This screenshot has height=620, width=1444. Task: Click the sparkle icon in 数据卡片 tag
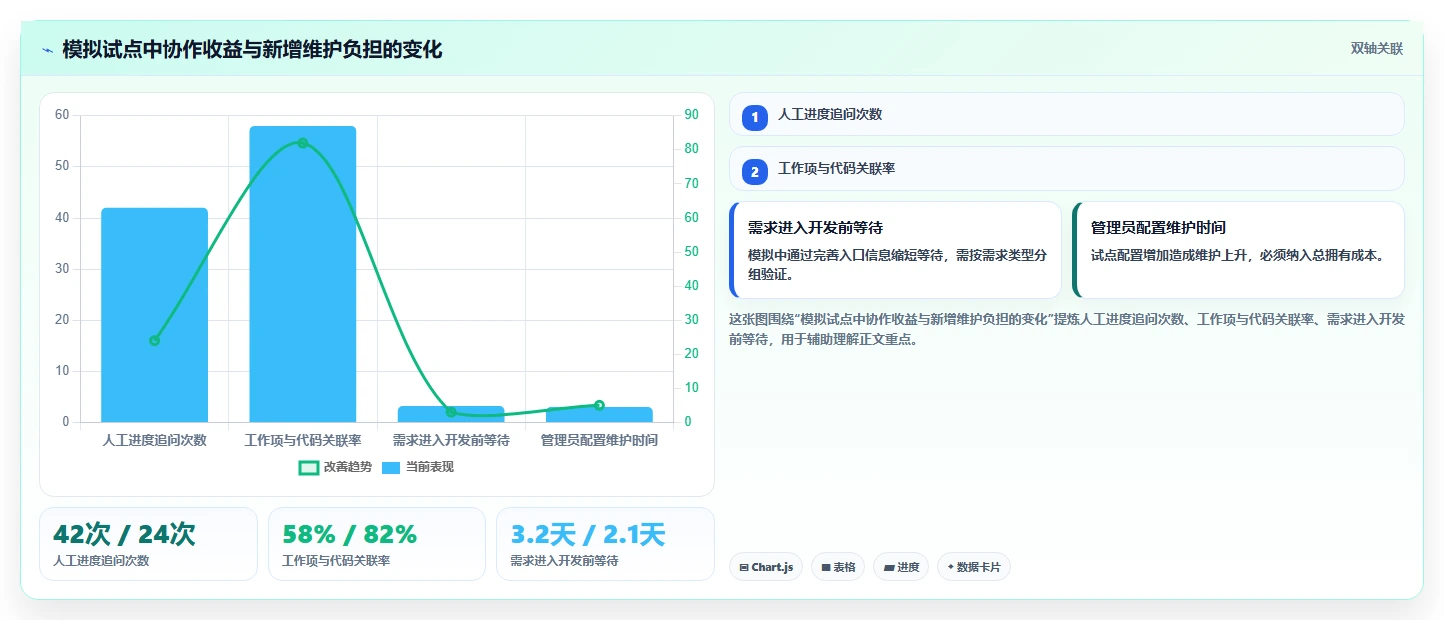[x=950, y=567]
